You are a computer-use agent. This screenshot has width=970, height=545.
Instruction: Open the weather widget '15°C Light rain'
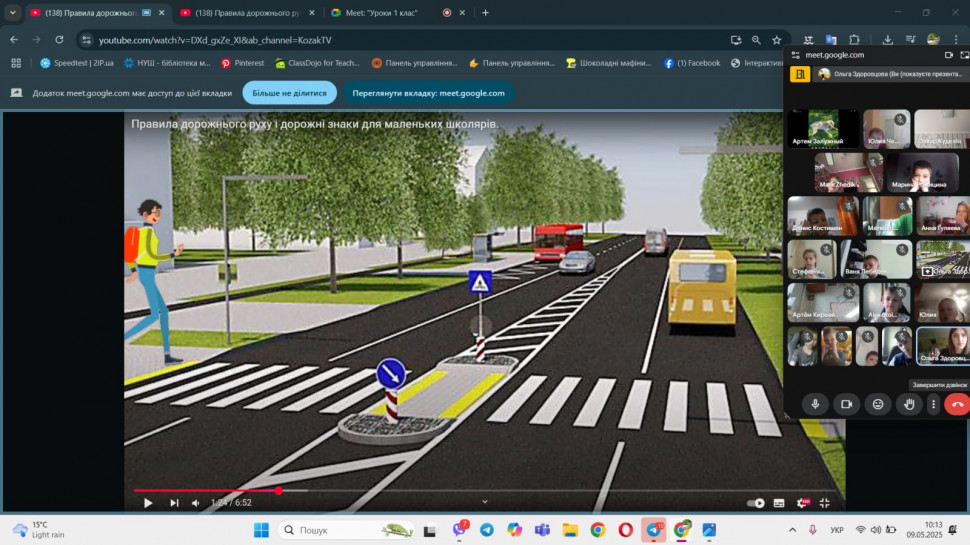pos(39,530)
